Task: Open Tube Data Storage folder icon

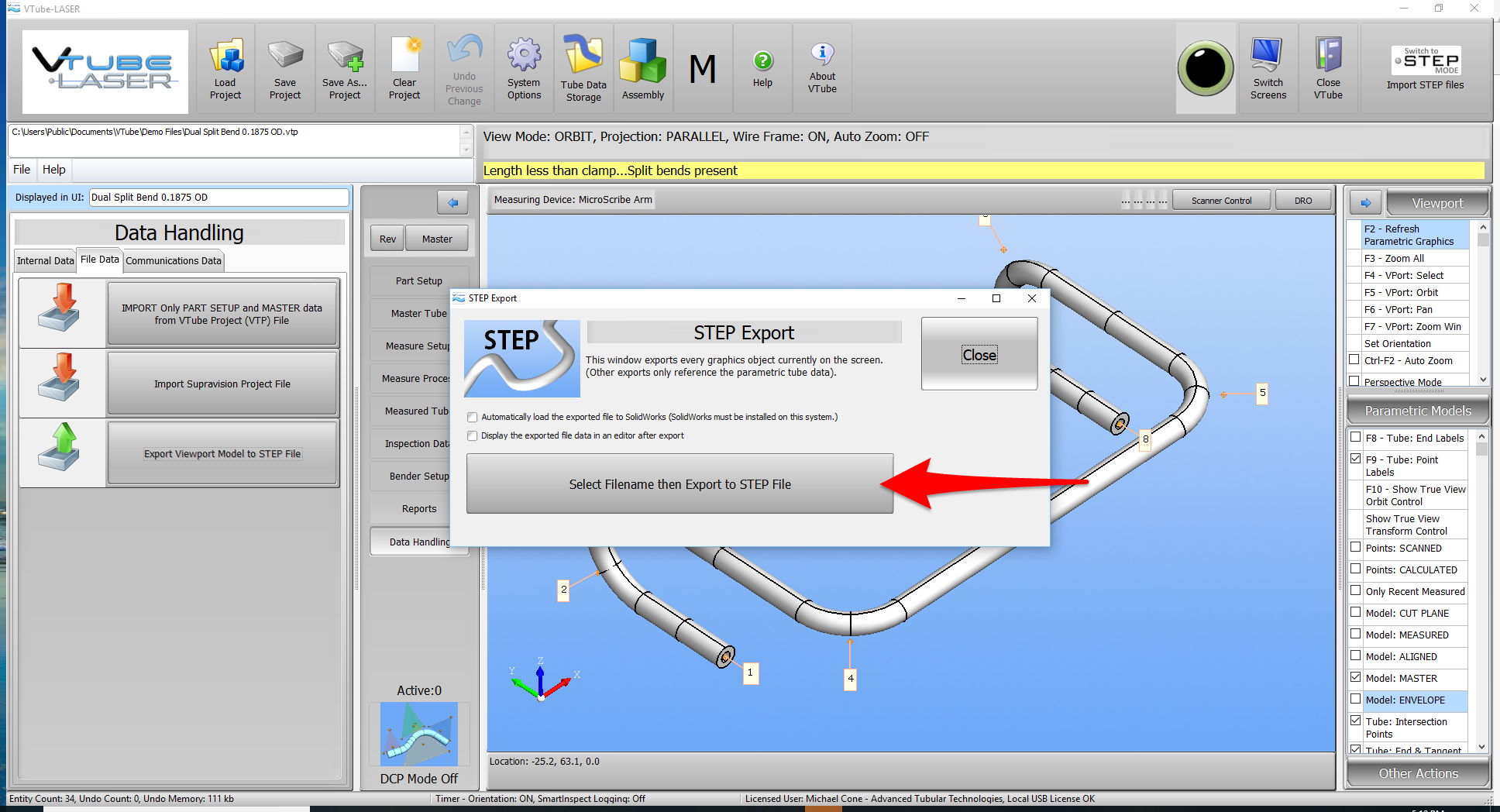Action: [x=583, y=56]
